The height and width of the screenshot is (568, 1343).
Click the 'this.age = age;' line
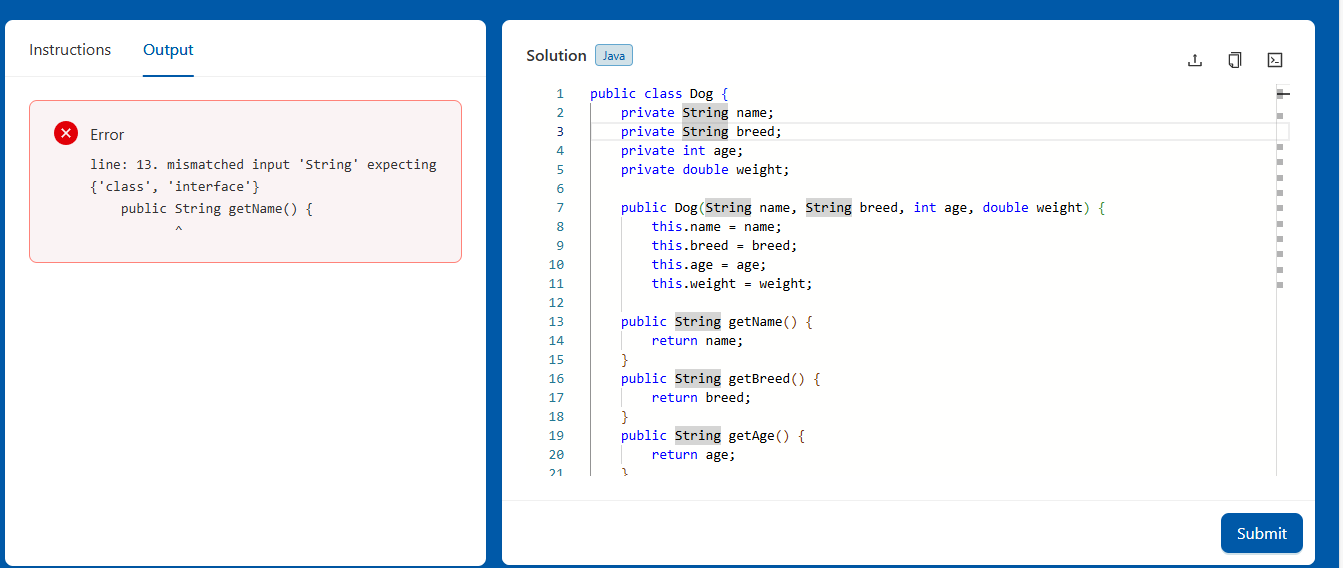(709, 265)
